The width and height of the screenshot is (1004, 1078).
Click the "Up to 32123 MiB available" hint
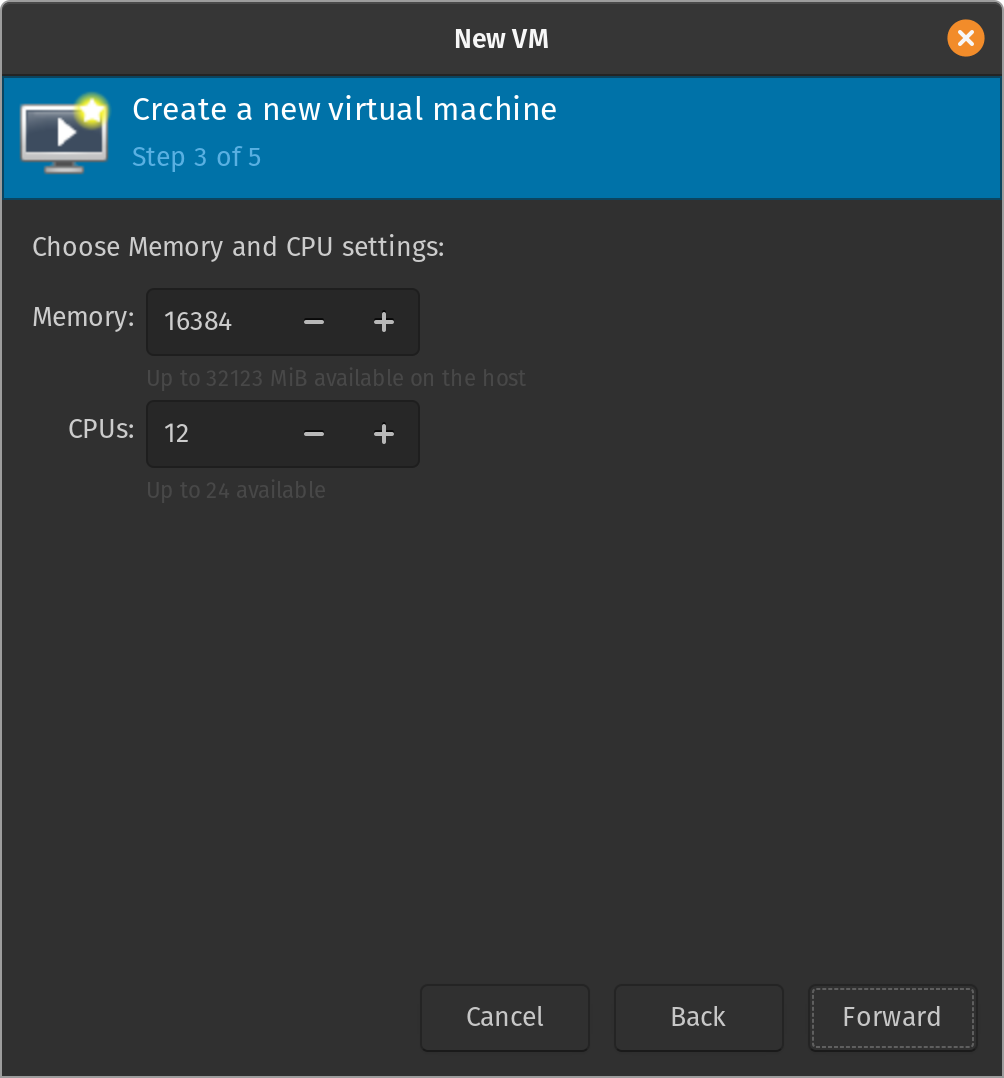tap(336, 379)
